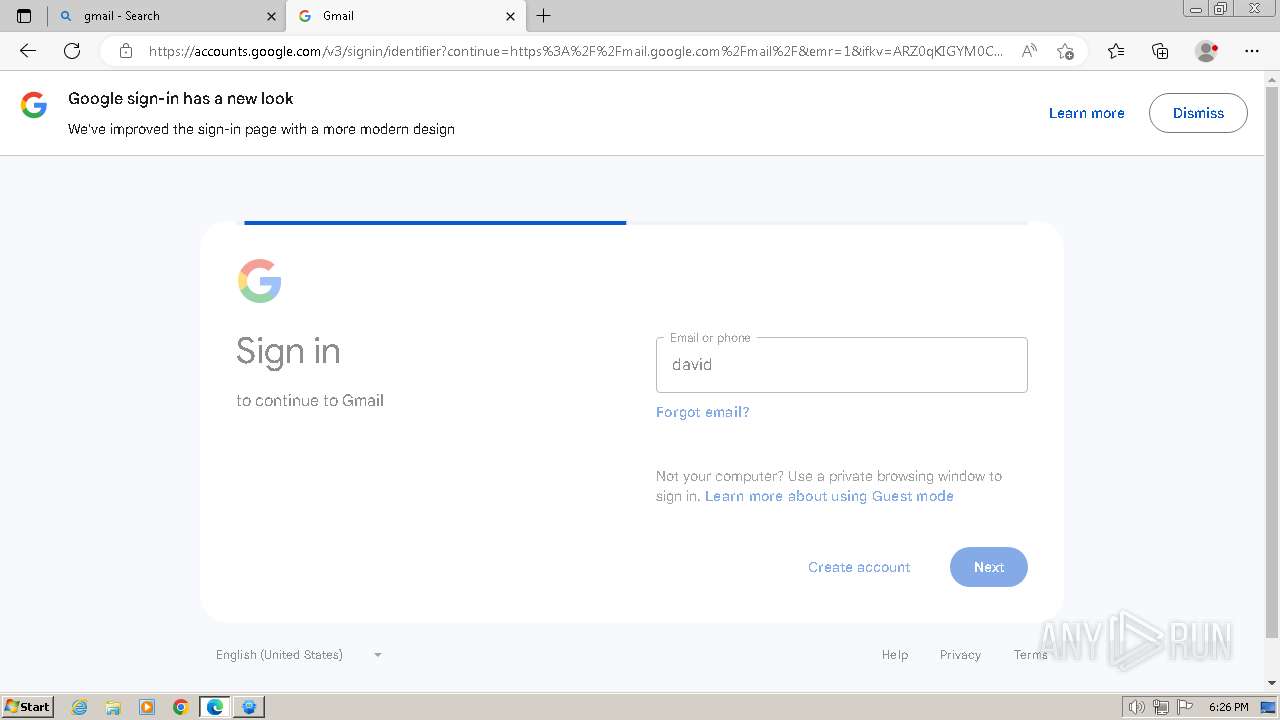Screen dimensions: 1280x720
Task: Switch to the 'gmail - Search' tab
Action: coord(166,16)
